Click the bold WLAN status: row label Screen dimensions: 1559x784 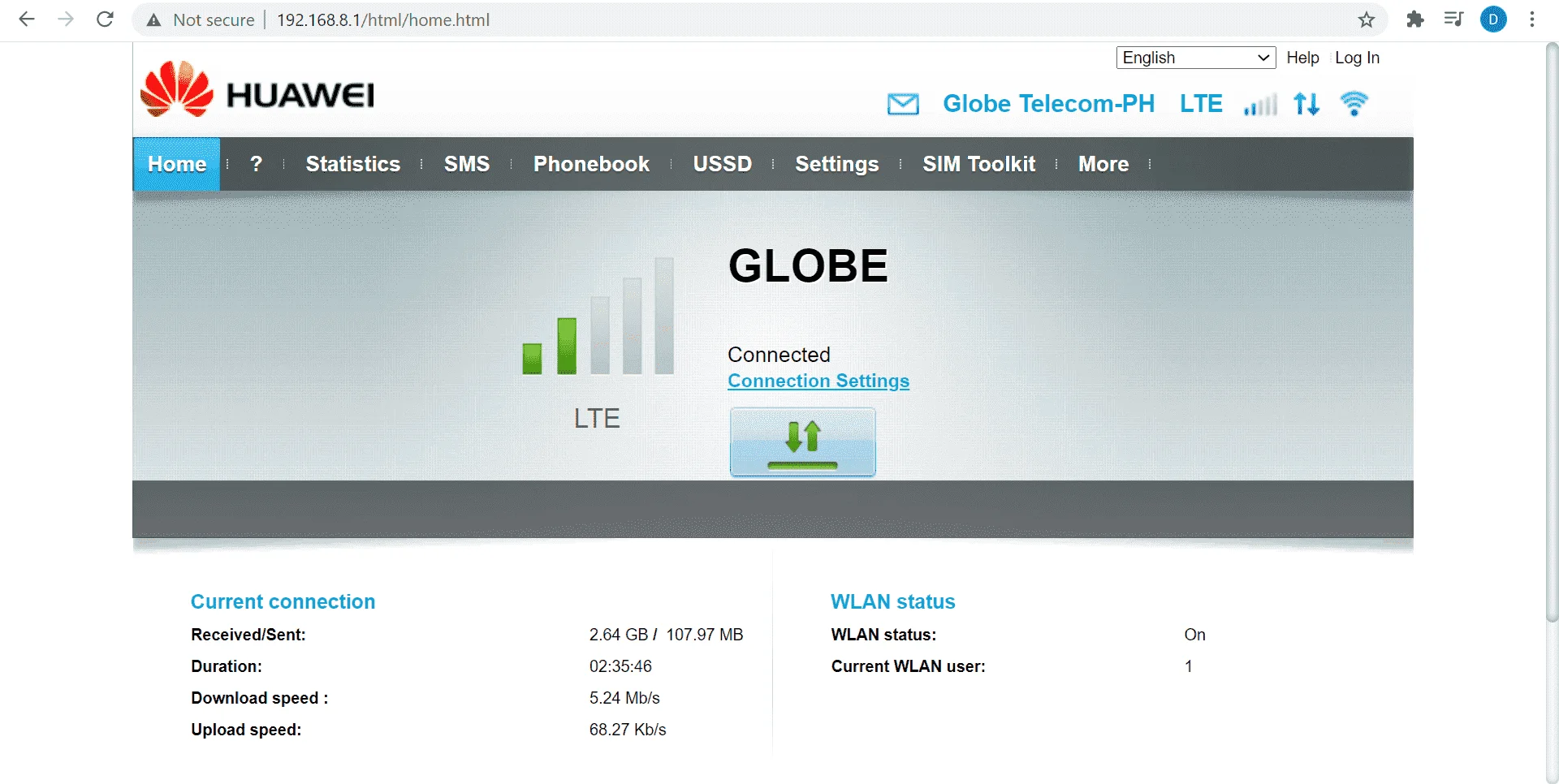pos(883,635)
